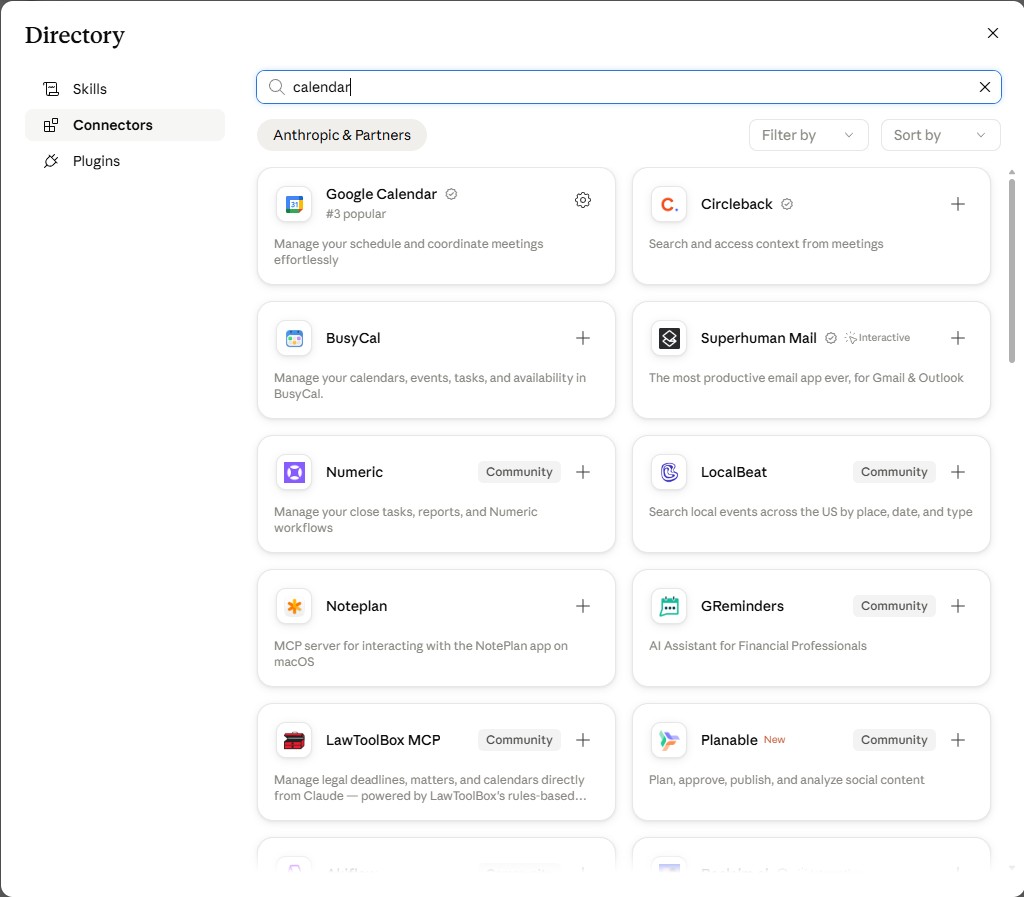This screenshot has width=1024, height=897.
Task: Click the Directory heading
Action: (74, 35)
